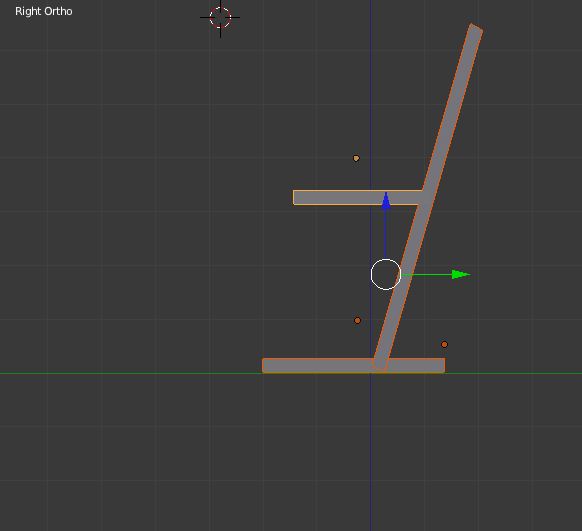Click the blue gizmo arrow shaft

pyautogui.click(x=386, y=234)
